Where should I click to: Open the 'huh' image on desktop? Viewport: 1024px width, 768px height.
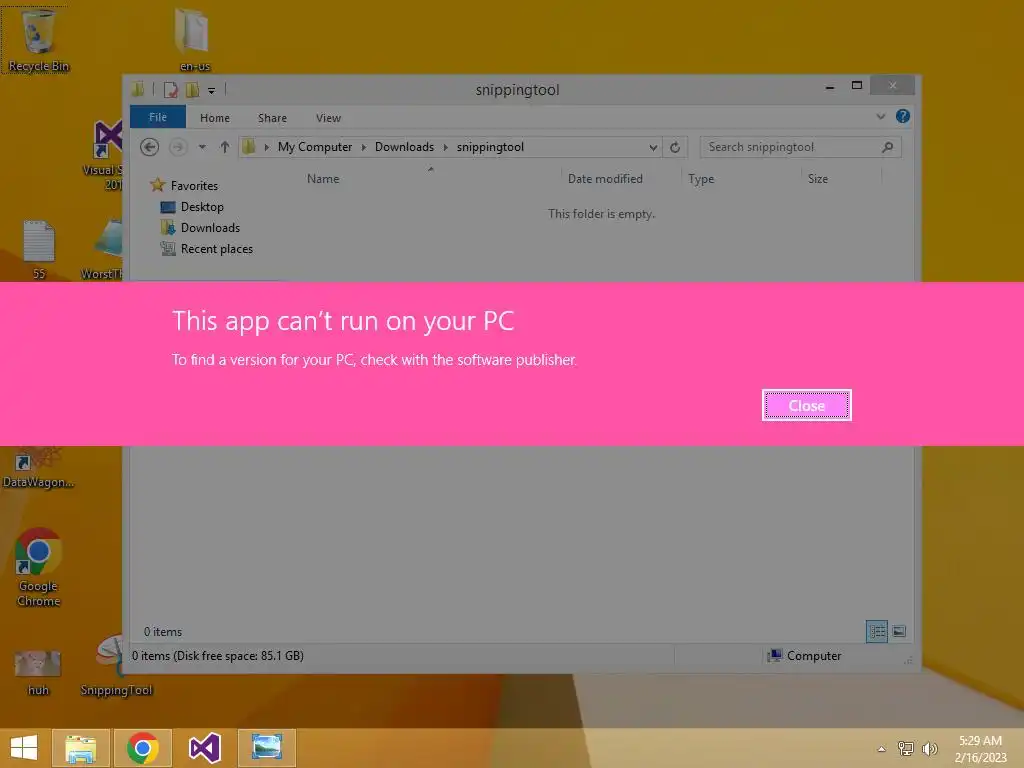pos(38,673)
